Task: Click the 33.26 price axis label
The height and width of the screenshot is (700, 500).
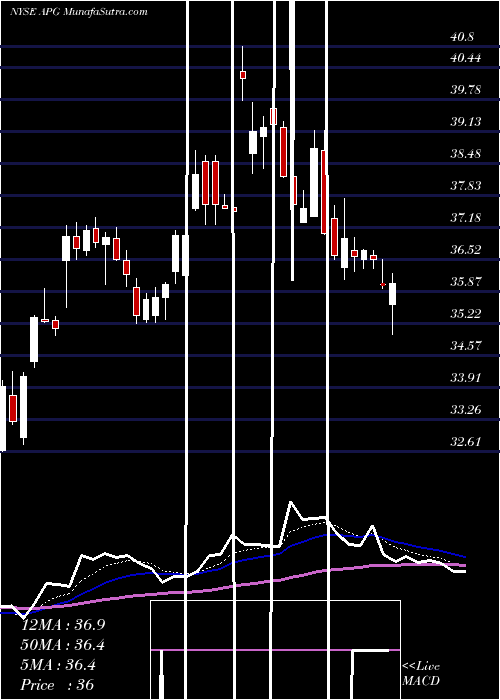Action: coord(466,409)
